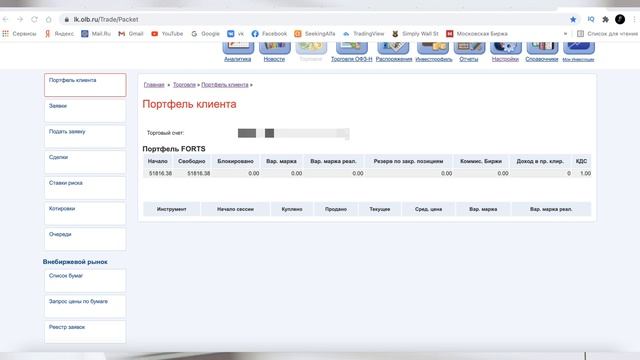Viewport: 640px width, 360px height.
Task: Go forward with browser forward arrow
Action: point(20,19)
